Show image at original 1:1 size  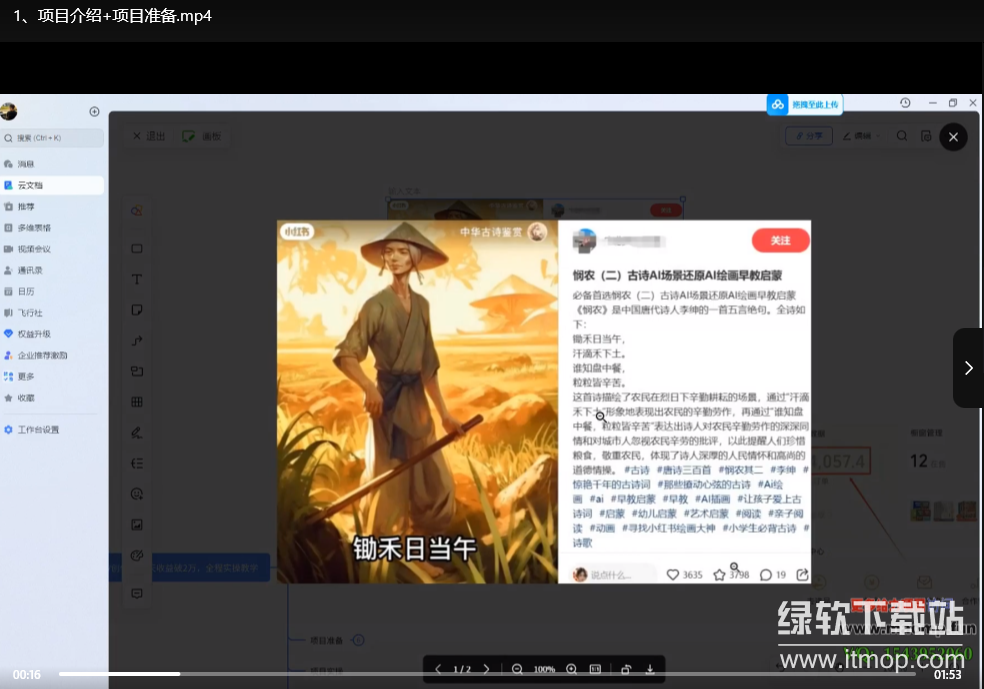(595, 669)
